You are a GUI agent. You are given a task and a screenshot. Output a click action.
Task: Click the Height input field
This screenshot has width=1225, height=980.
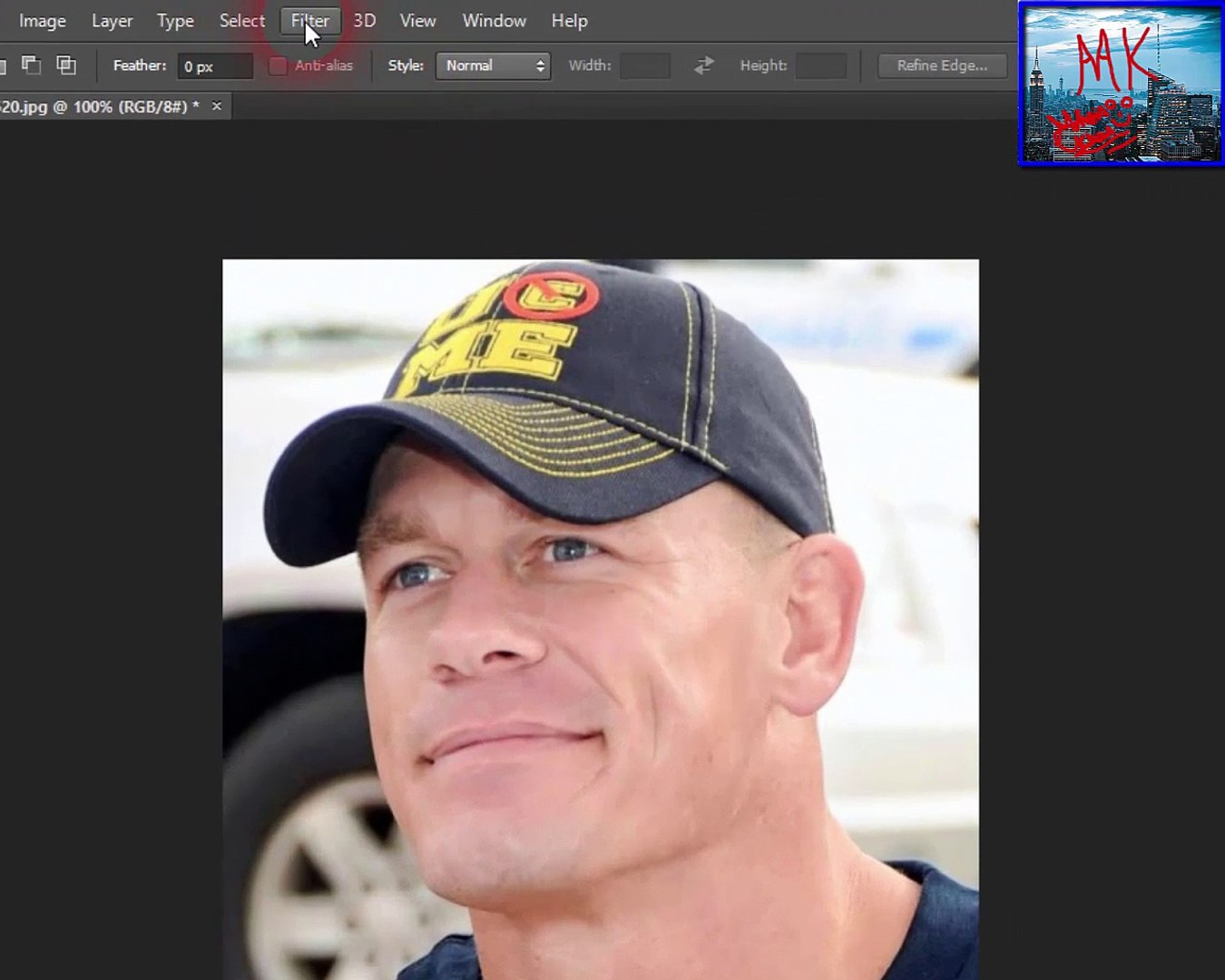pos(821,65)
